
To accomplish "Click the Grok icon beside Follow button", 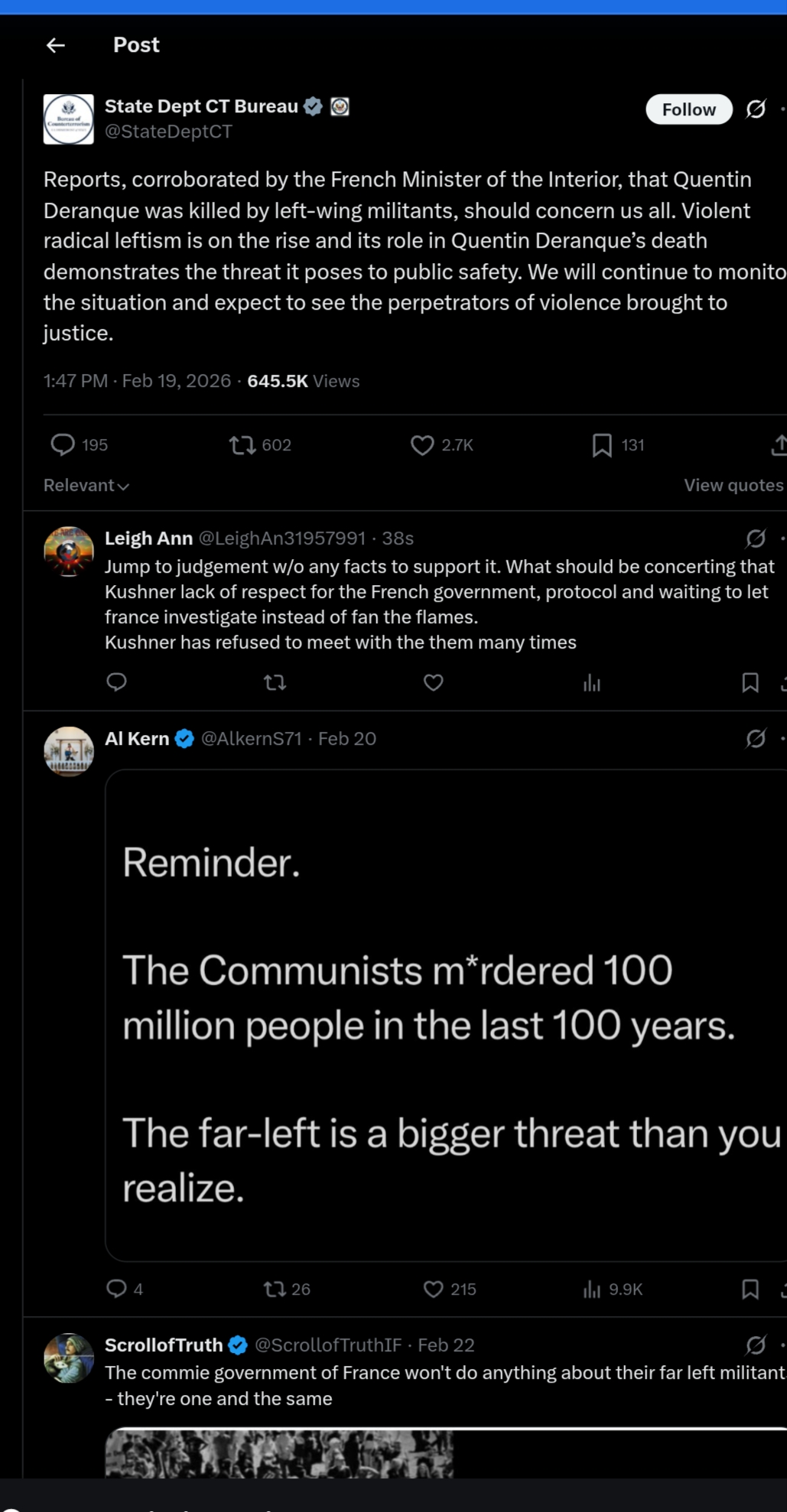I will (756, 109).
